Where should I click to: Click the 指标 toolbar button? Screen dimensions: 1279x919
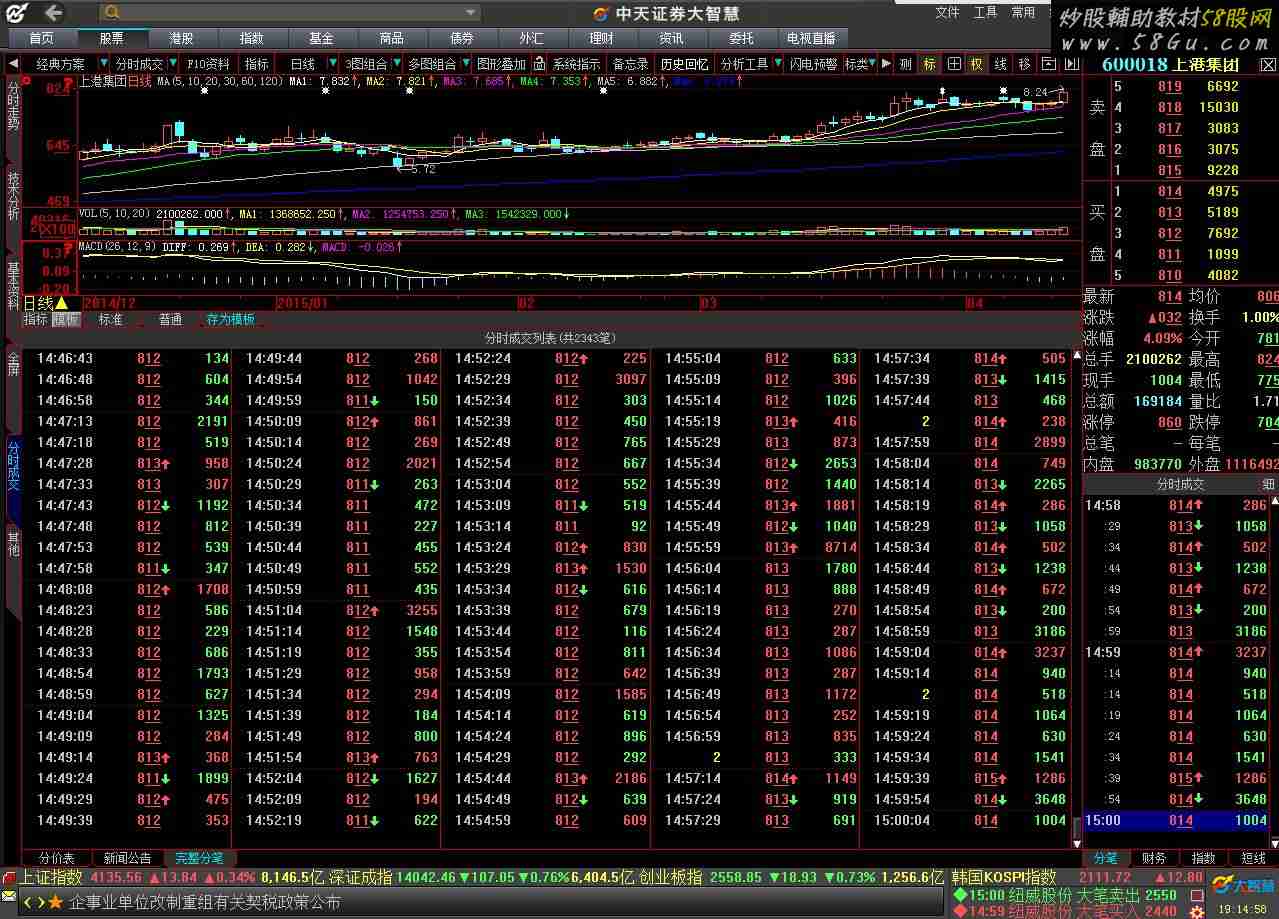[257, 64]
